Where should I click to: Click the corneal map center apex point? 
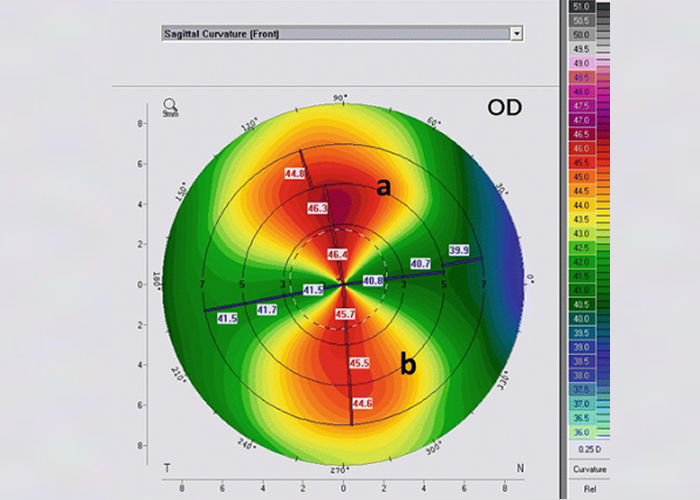pos(343,284)
